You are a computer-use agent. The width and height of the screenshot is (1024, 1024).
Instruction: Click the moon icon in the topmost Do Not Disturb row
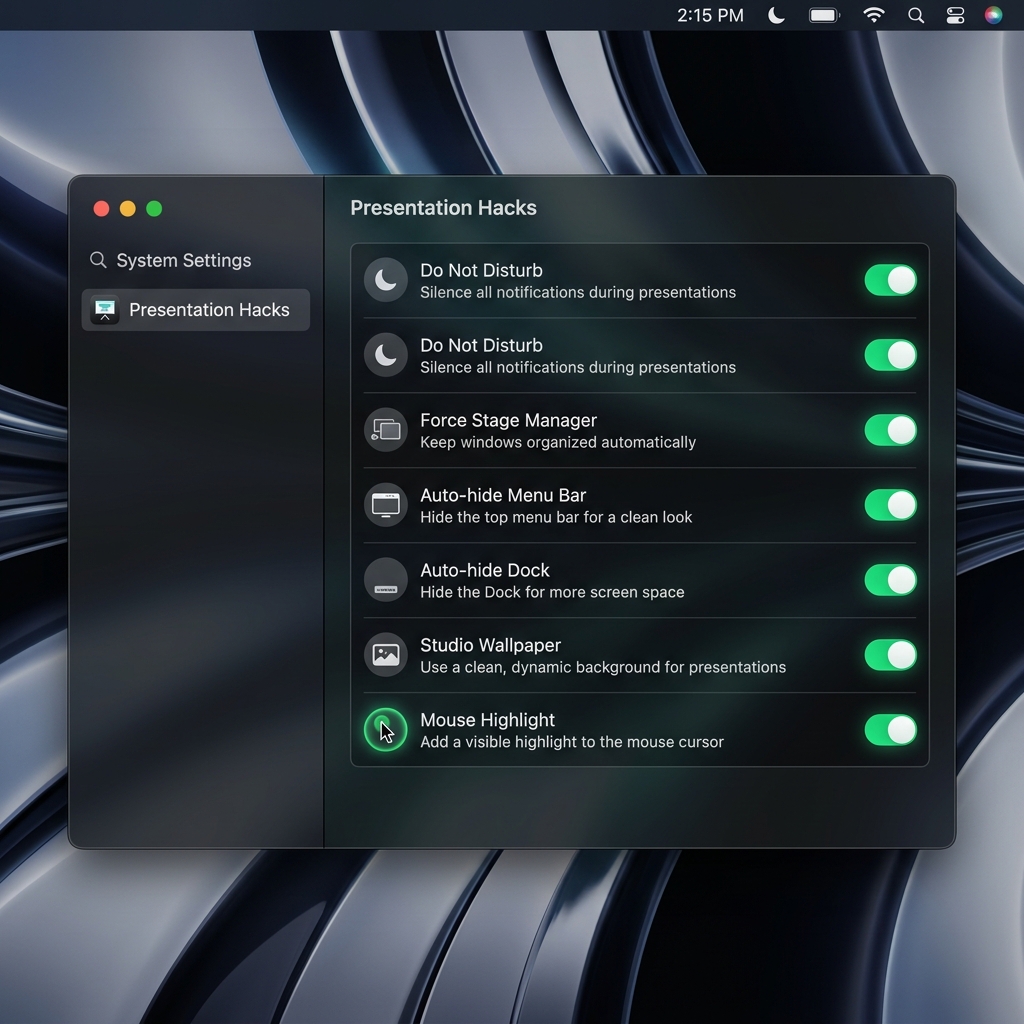385,280
